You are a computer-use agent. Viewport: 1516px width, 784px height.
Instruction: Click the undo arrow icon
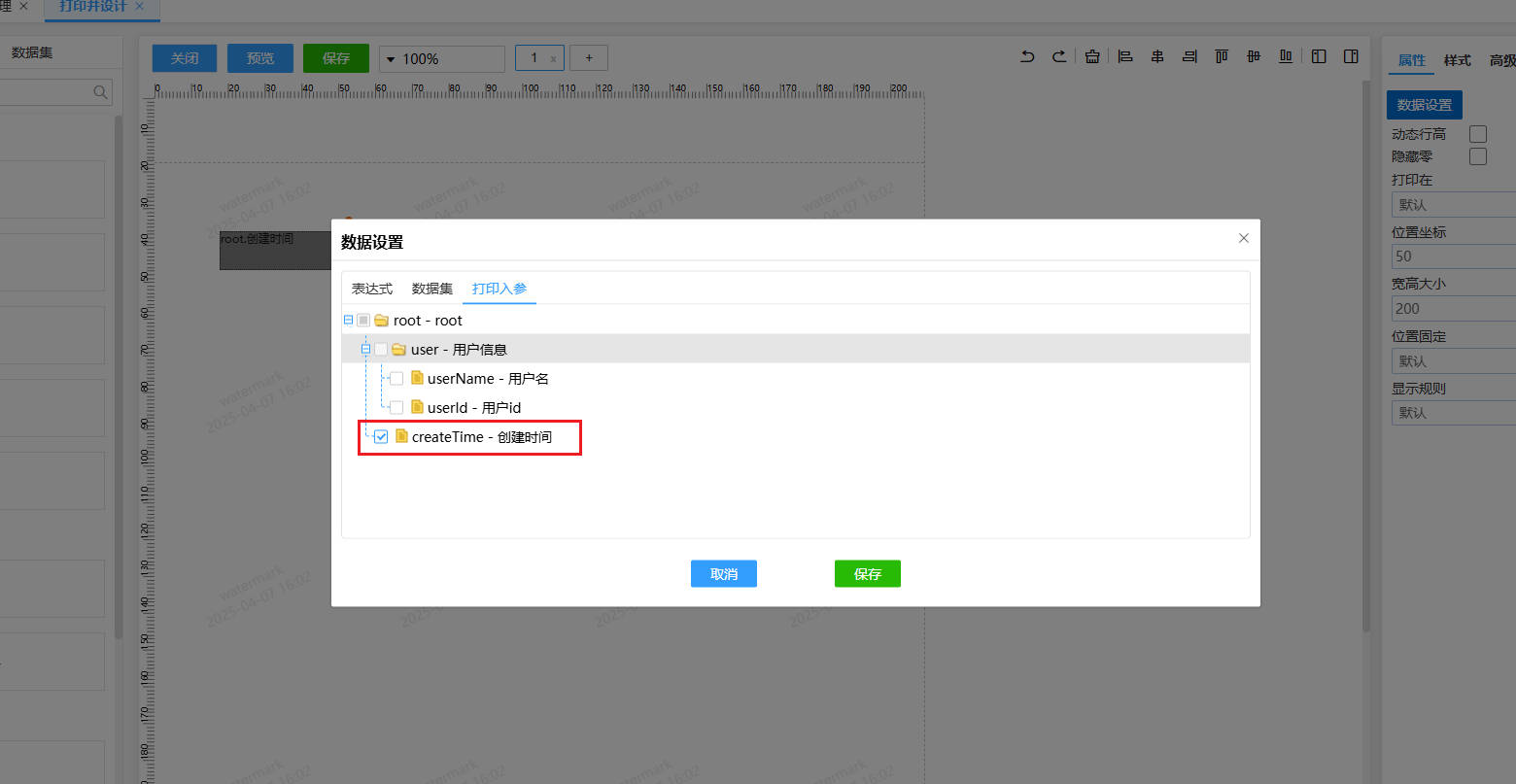pyautogui.click(x=1027, y=57)
